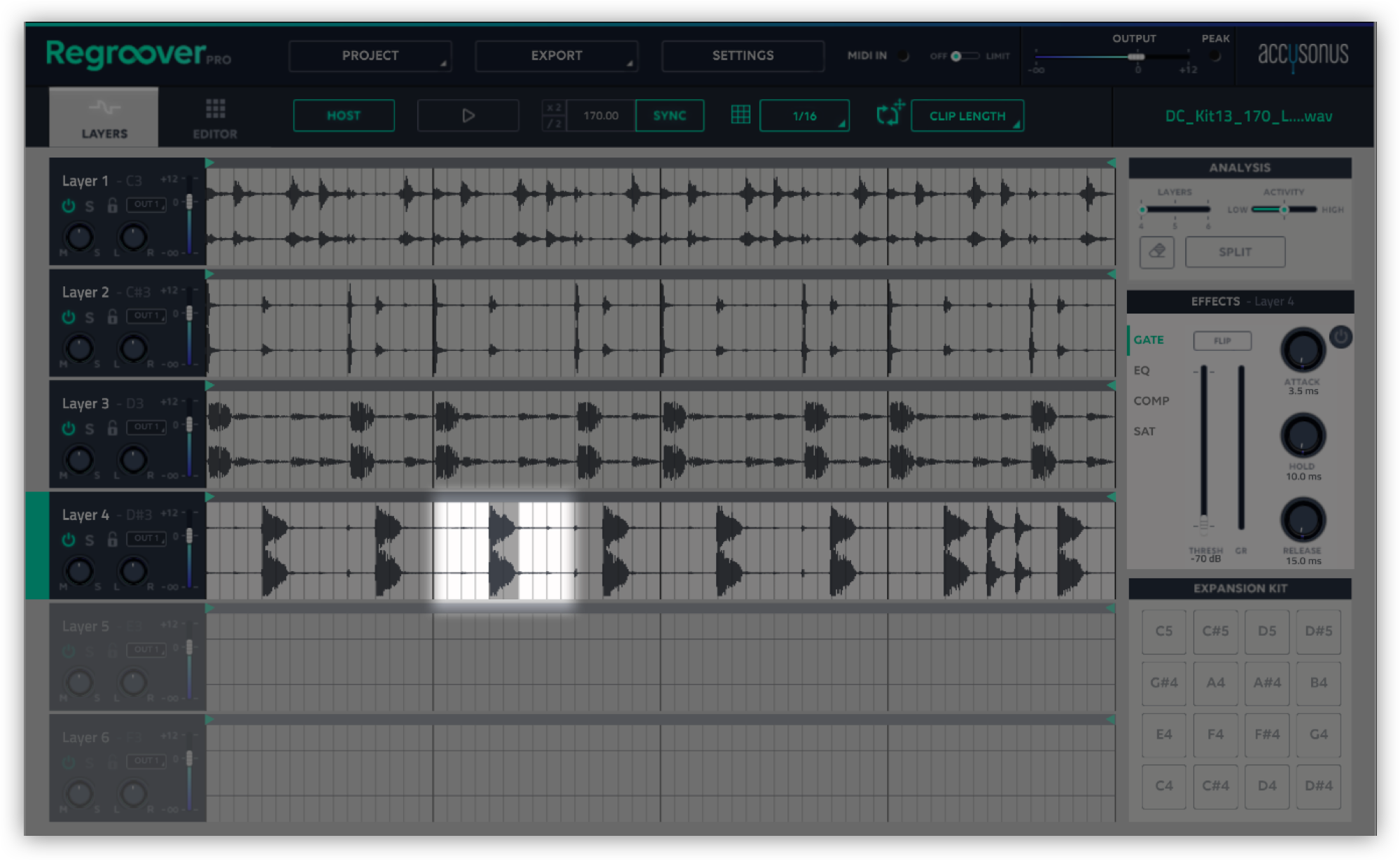Click the x2 tempo double button

click(554, 108)
